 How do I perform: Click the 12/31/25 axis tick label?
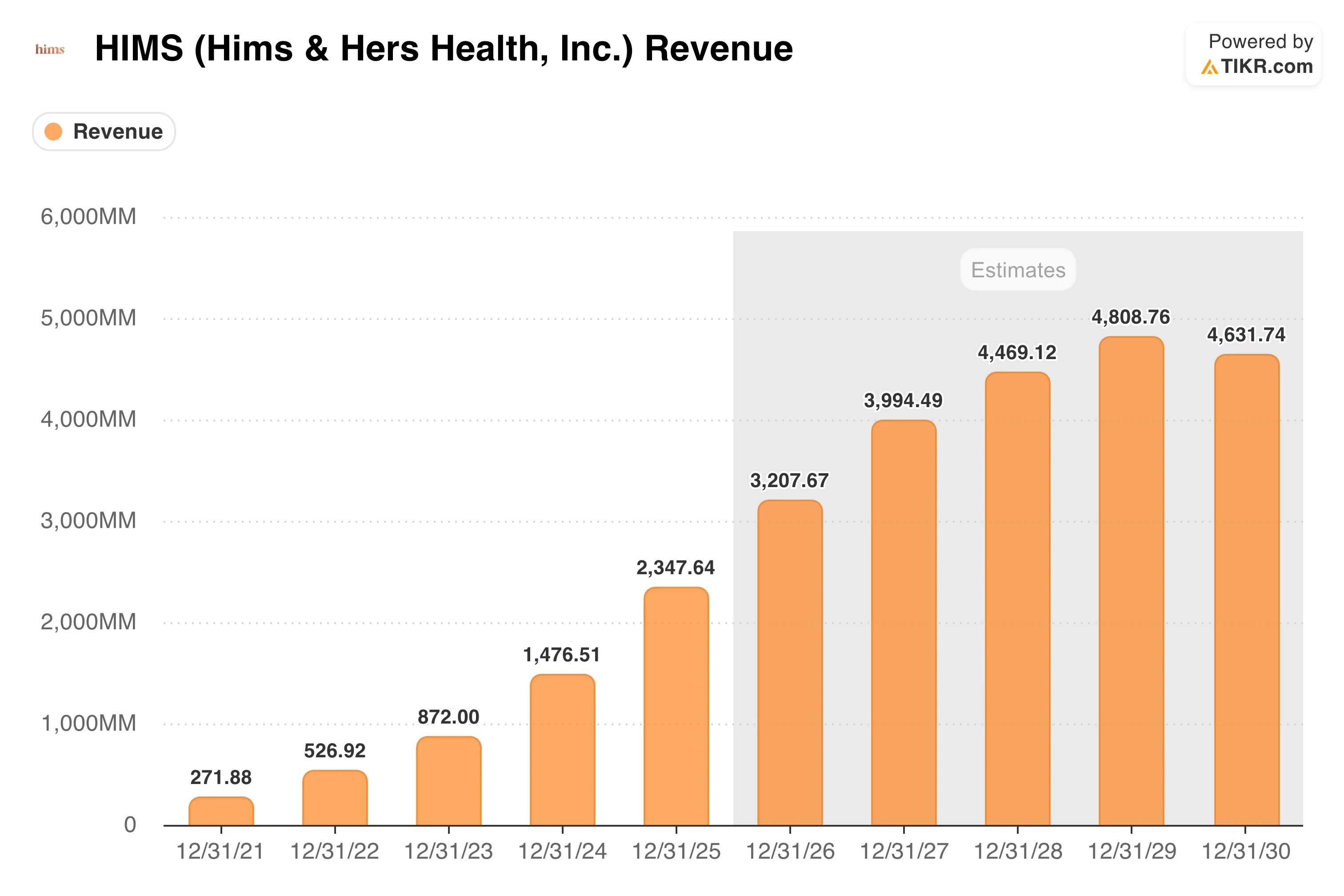point(676,852)
